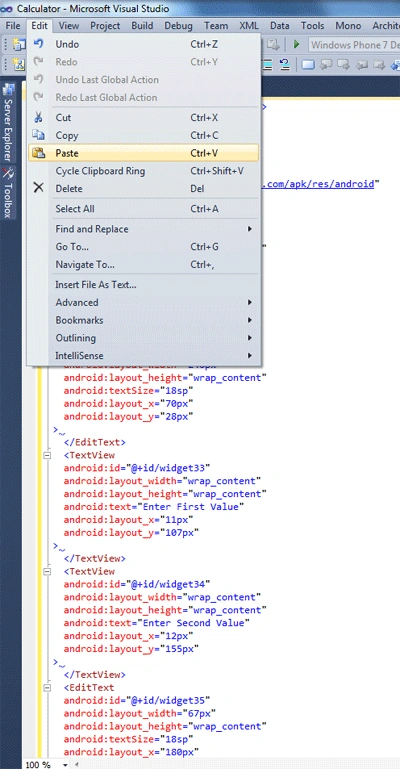Viewport: 400px width, 769px height.
Task: Open the Windows Phone 7 target dropdown
Action: coord(354,45)
